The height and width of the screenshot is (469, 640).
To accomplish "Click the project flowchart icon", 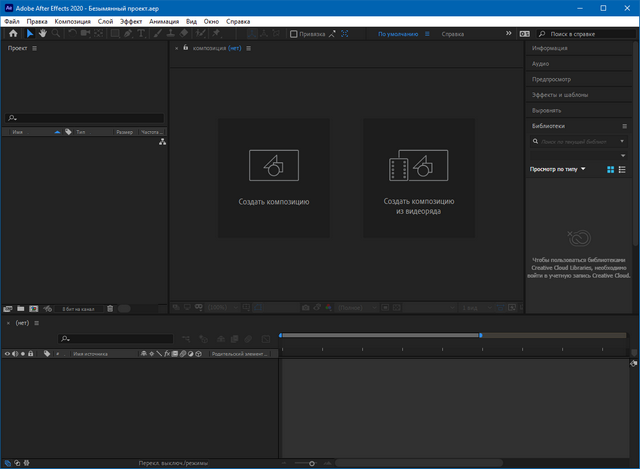I will [162, 142].
